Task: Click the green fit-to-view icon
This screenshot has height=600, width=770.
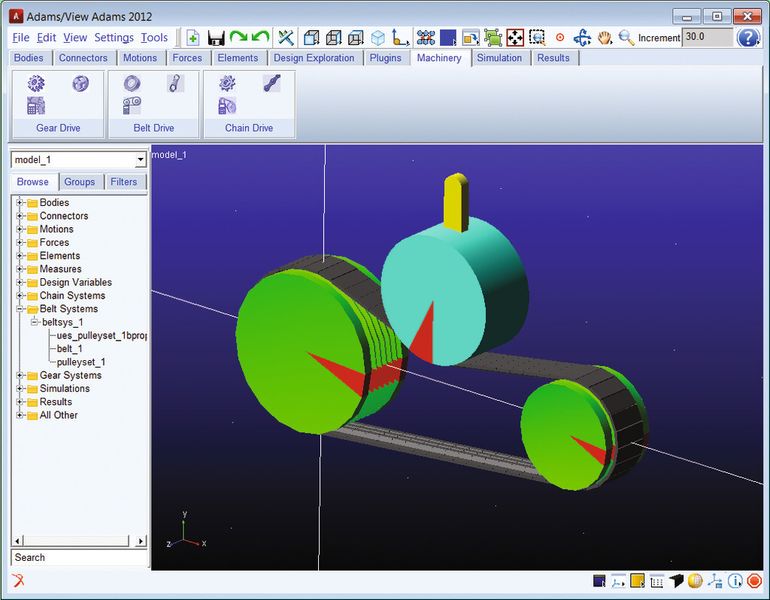Action: [x=493, y=38]
